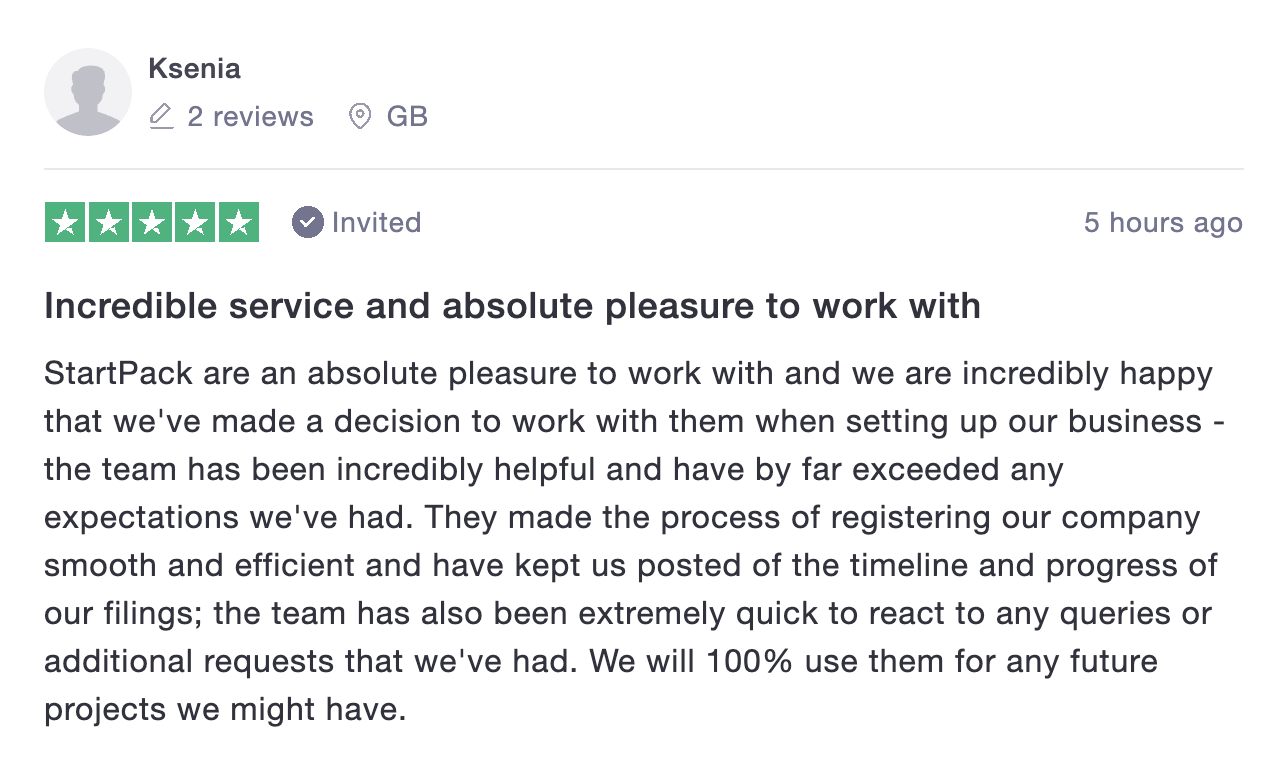Click the pencil icon beside 2 reviews
Screen dimensions: 1288x760
[160, 117]
